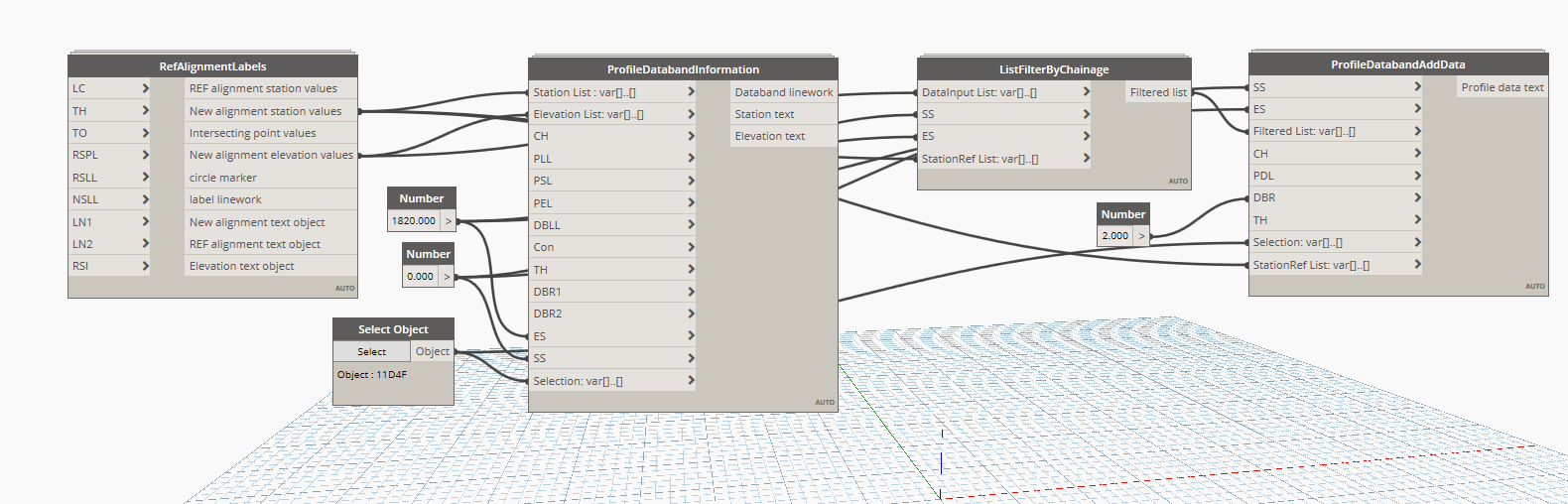Image resolution: width=1568 pixels, height=504 pixels.
Task: Click the 2.000 number value field
Action: tap(1115, 236)
